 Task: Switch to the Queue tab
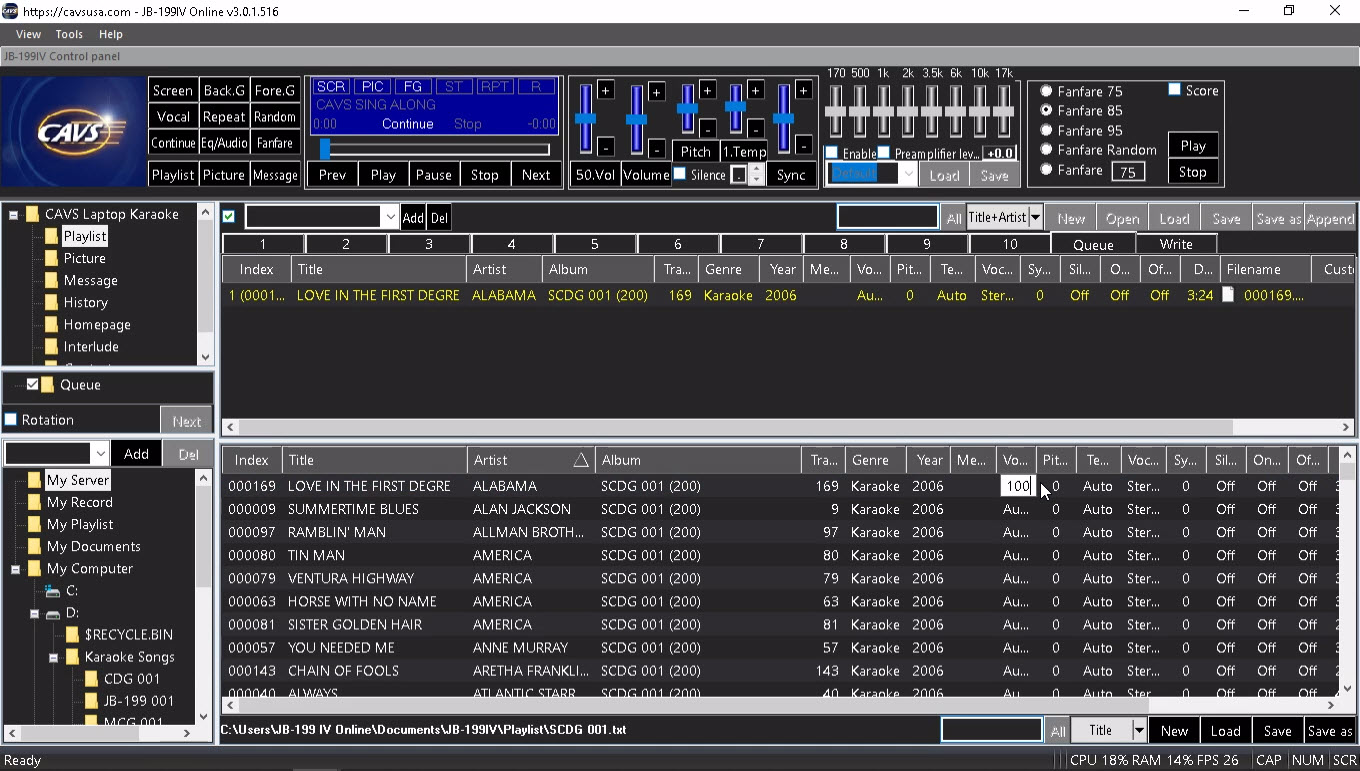(1093, 244)
